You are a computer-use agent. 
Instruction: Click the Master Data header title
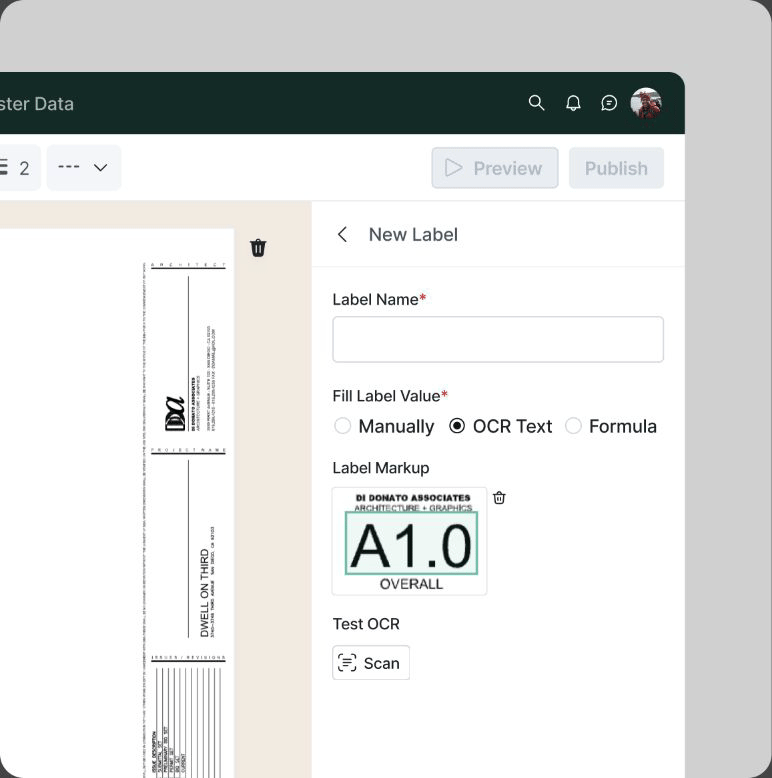(x=37, y=104)
